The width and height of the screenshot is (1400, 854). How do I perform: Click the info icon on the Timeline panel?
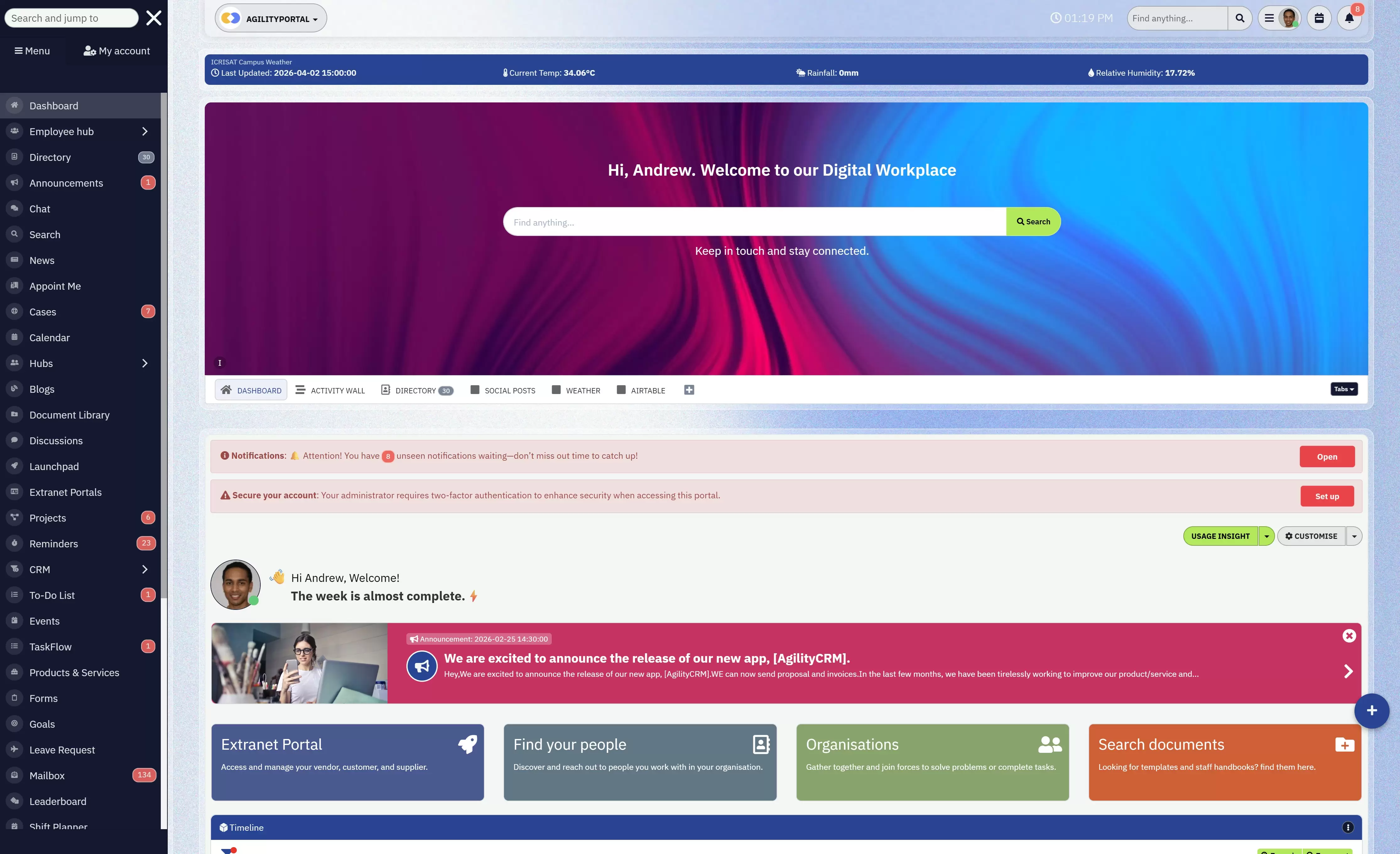pyautogui.click(x=1348, y=827)
